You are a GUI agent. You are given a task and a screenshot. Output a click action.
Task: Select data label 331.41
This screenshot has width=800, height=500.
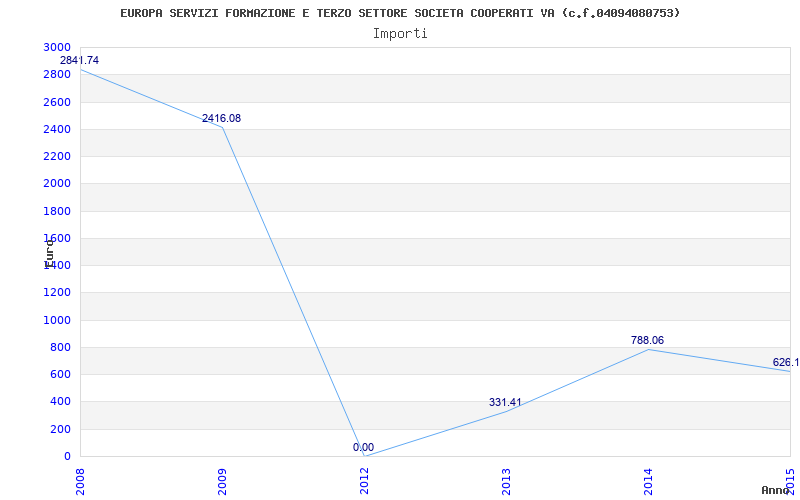coord(505,402)
